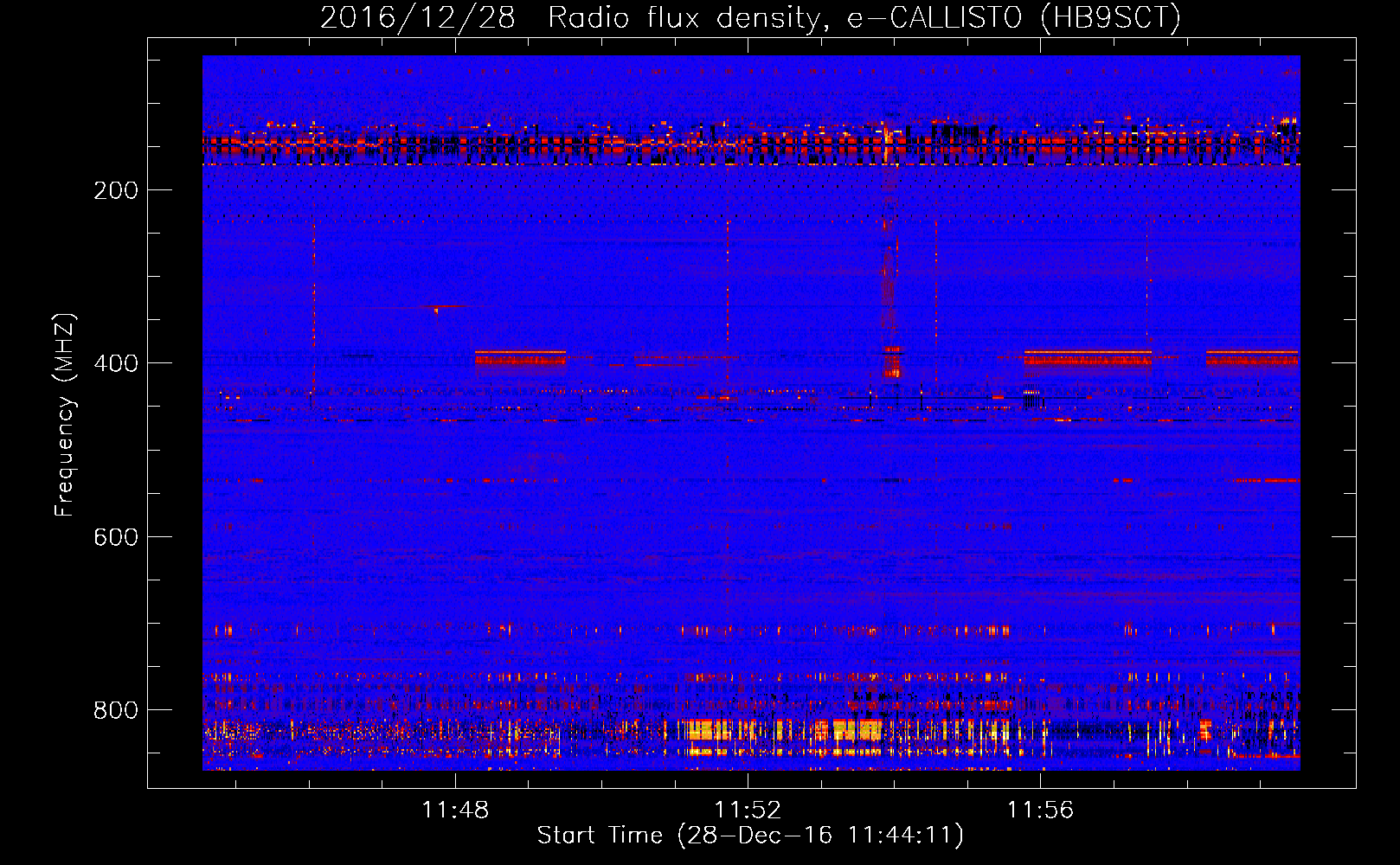Click the 11:52 time tick label
Image resolution: width=1400 pixels, height=865 pixels.
point(748,811)
